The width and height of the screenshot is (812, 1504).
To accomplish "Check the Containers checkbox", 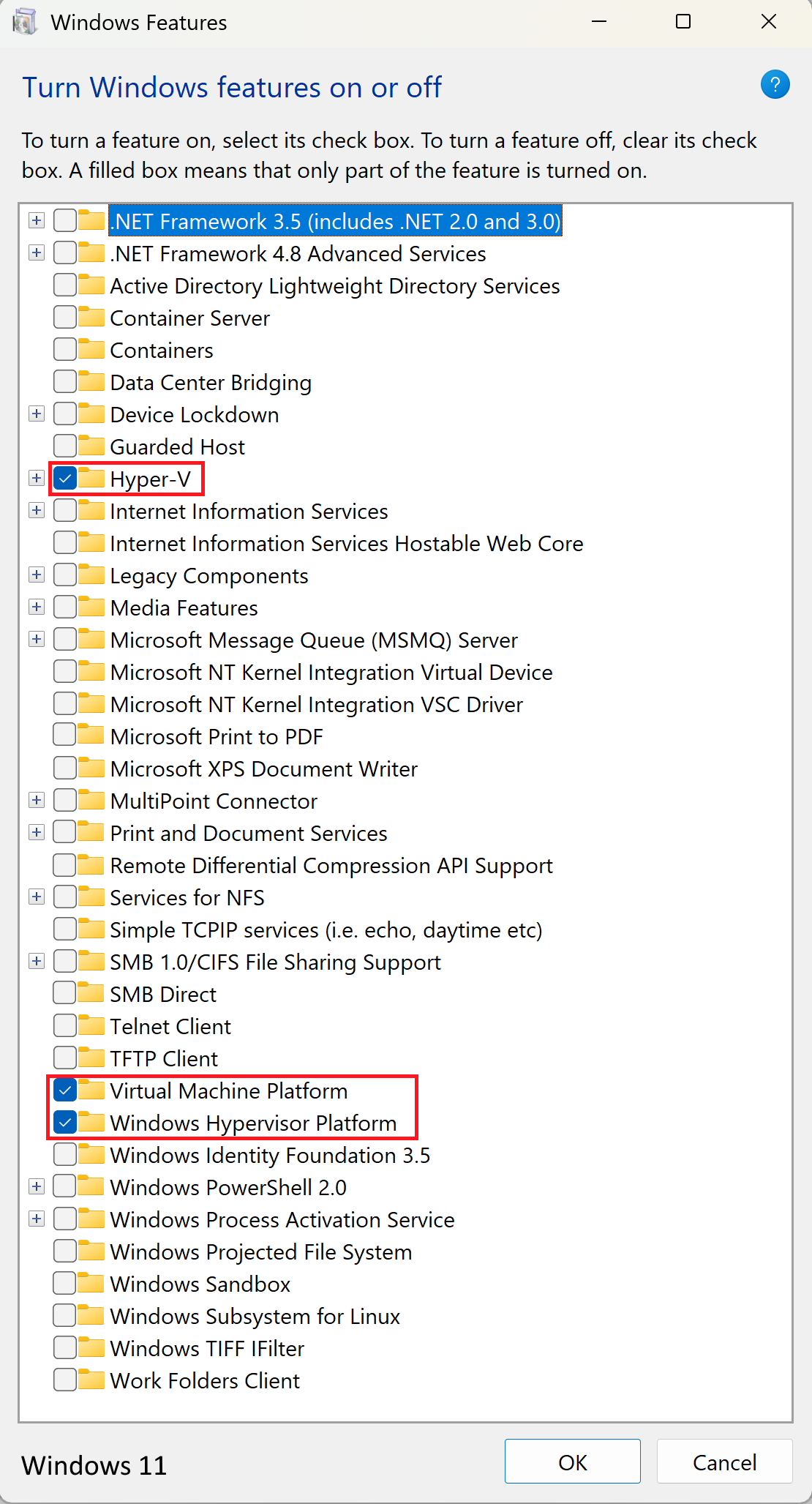I will coord(65,350).
